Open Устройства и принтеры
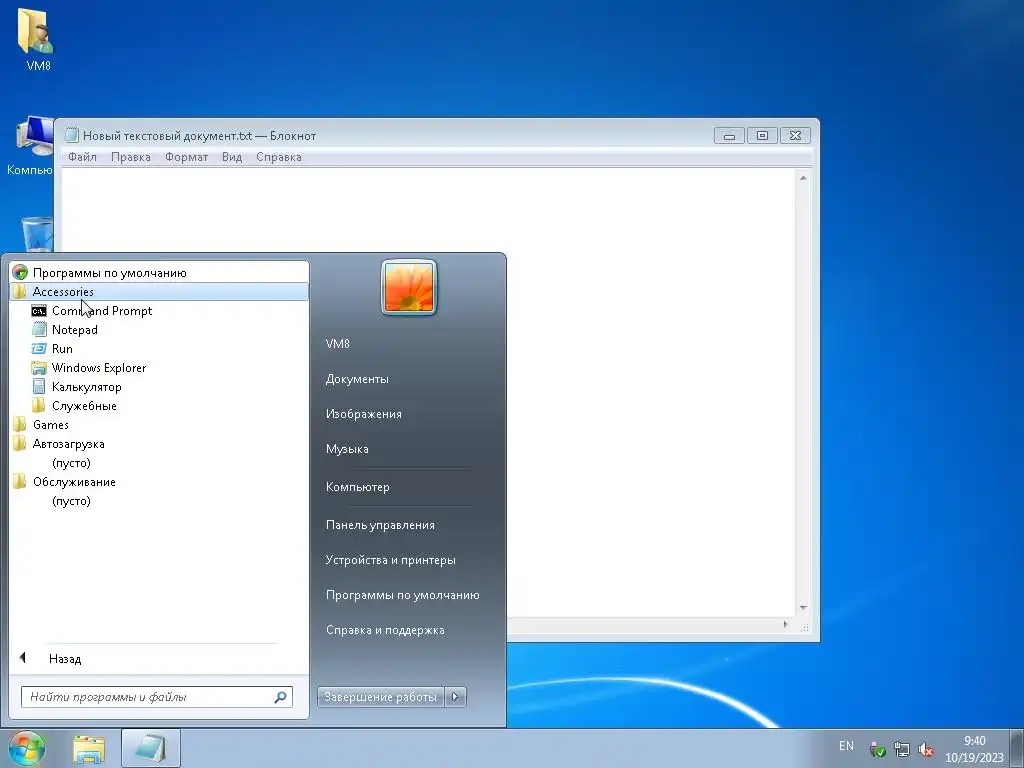Image resolution: width=1024 pixels, height=768 pixels. tap(391, 560)
